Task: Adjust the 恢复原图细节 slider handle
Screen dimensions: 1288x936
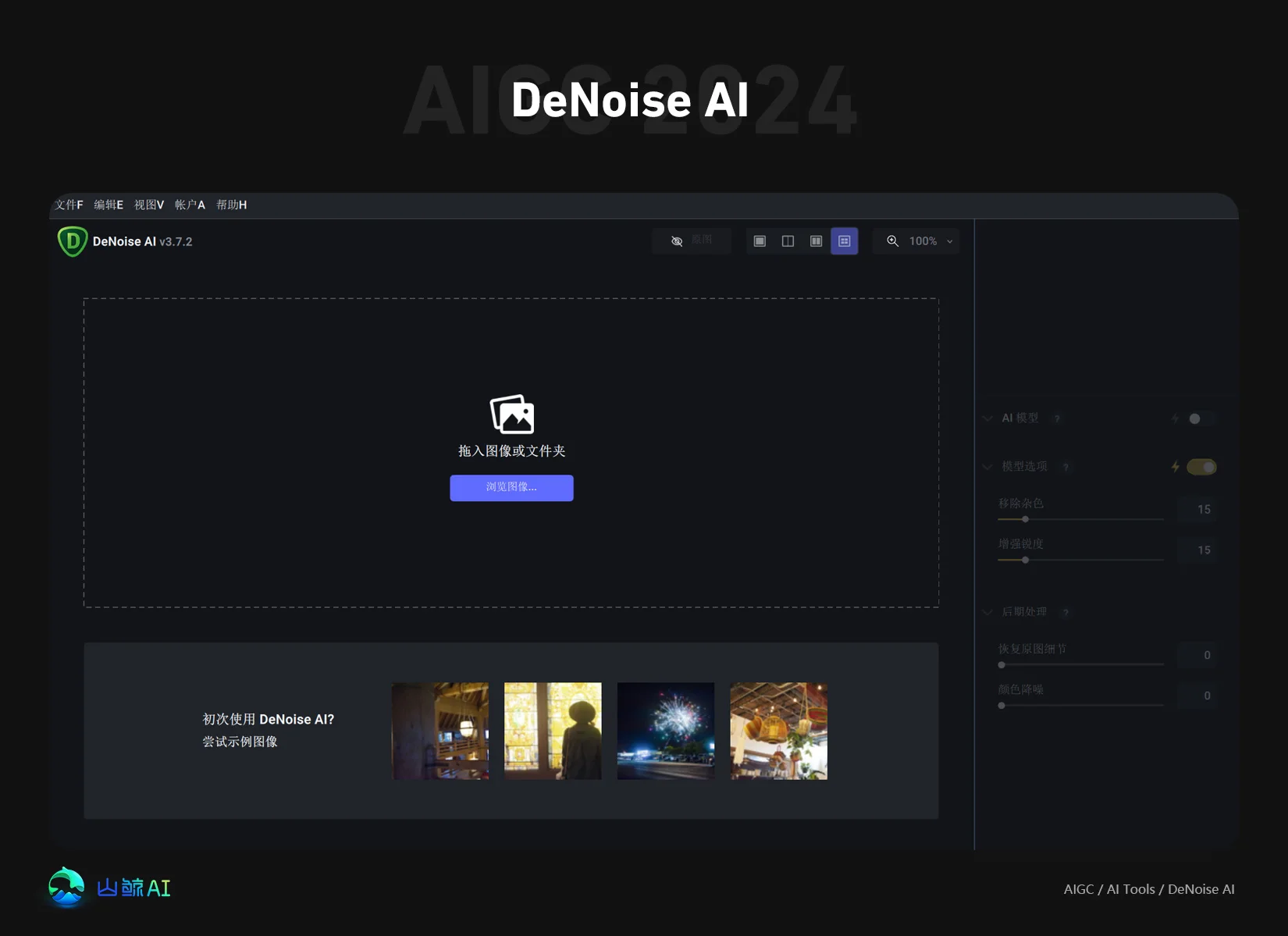Action: point(1002,665)
